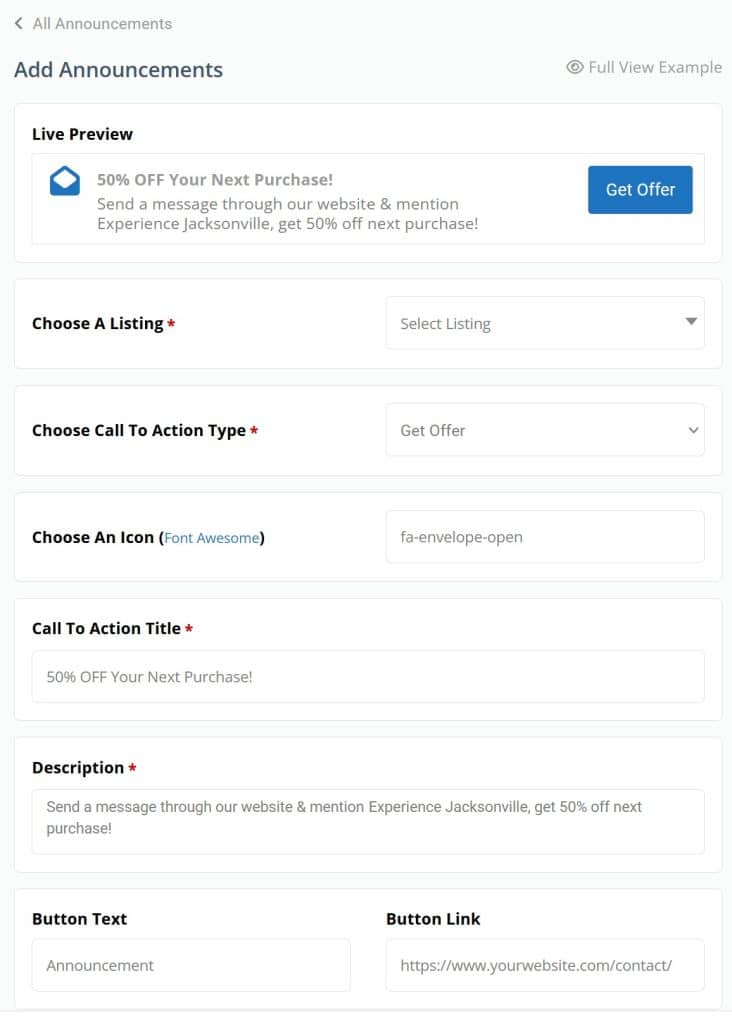Click the Add Announcements page heading
Screen dimensions: 732x1024
119,70
